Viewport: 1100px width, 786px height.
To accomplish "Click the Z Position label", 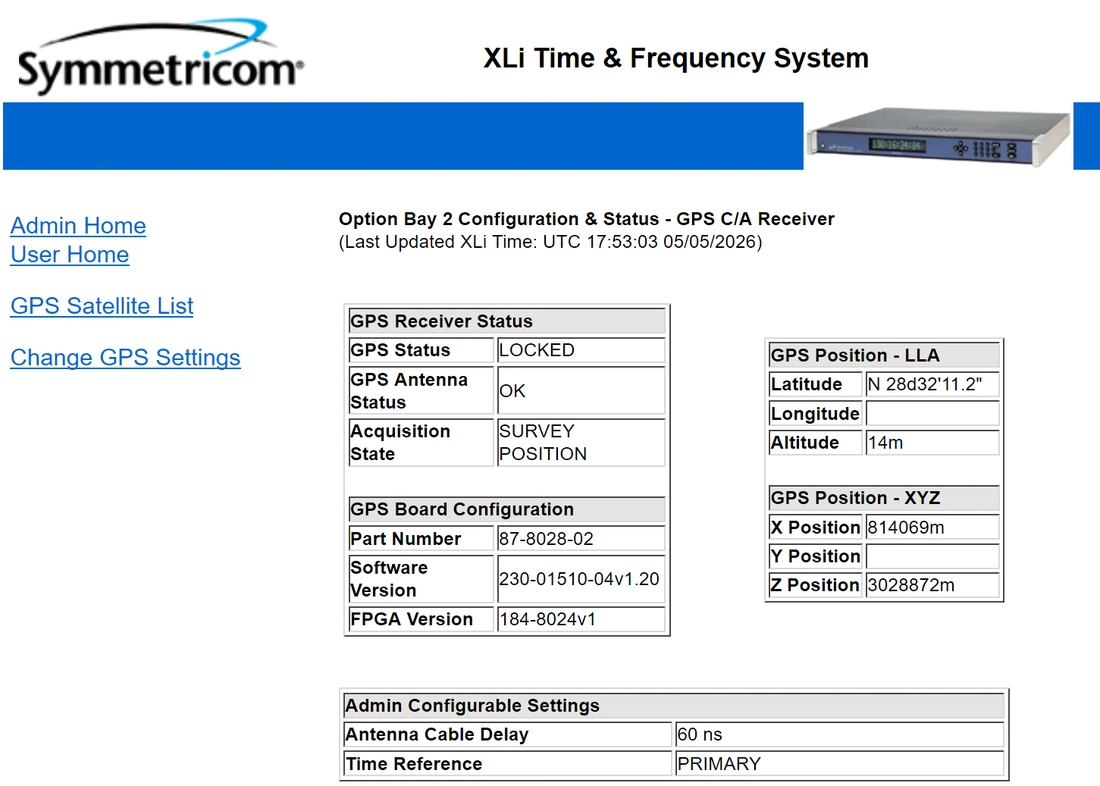I will click(815, 585).
